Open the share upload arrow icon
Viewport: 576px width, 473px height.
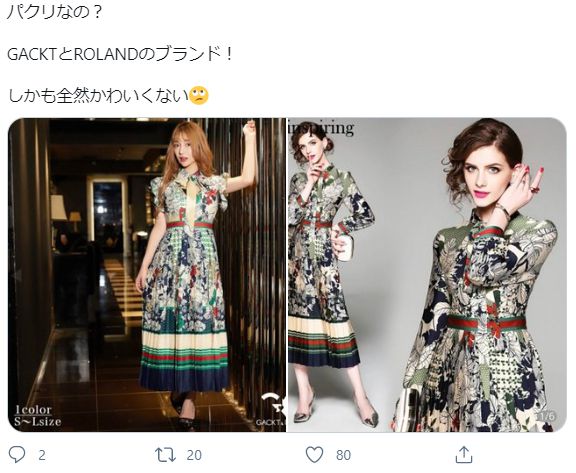coord(464,455)
